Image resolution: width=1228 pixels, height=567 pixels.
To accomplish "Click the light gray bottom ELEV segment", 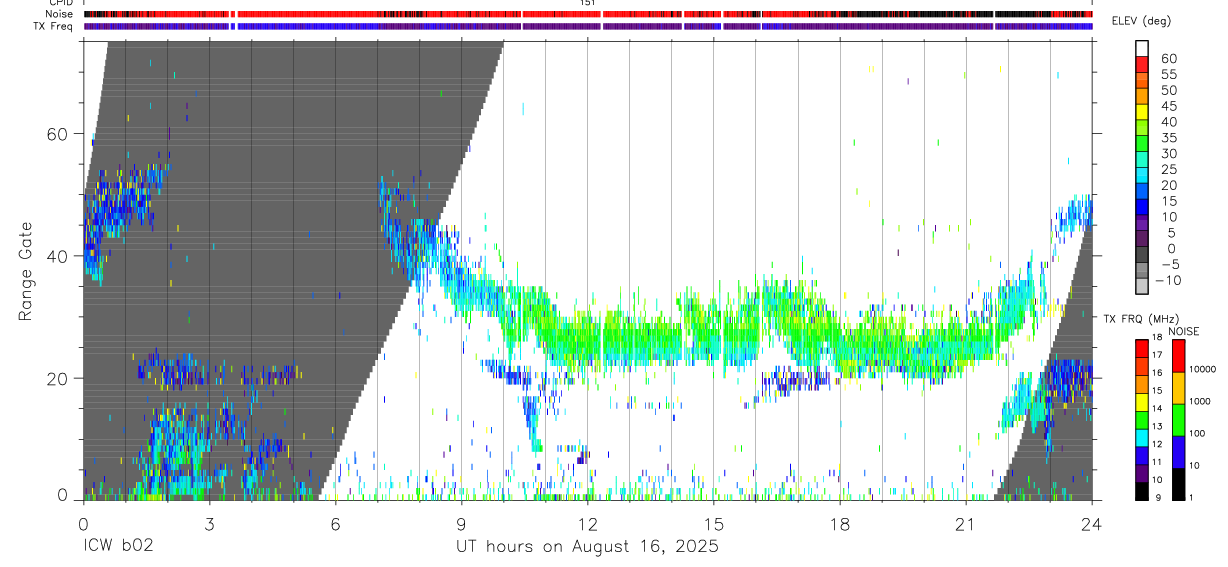I will [x=1141, y=287].
